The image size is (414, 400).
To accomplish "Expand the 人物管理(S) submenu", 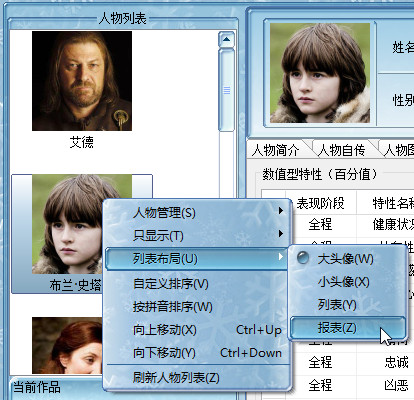I will tap(196, 212).
